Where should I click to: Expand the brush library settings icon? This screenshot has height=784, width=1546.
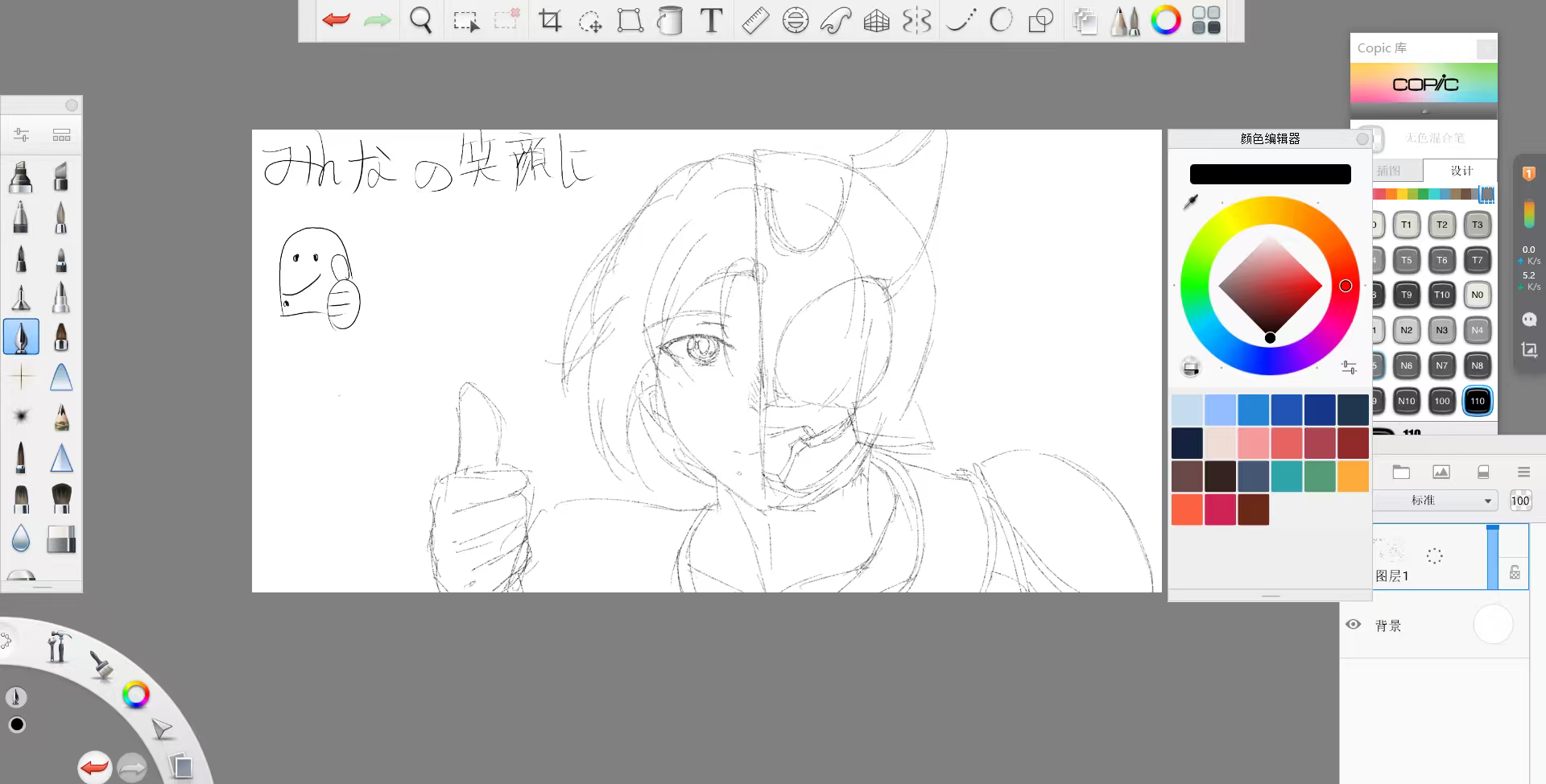22,134
